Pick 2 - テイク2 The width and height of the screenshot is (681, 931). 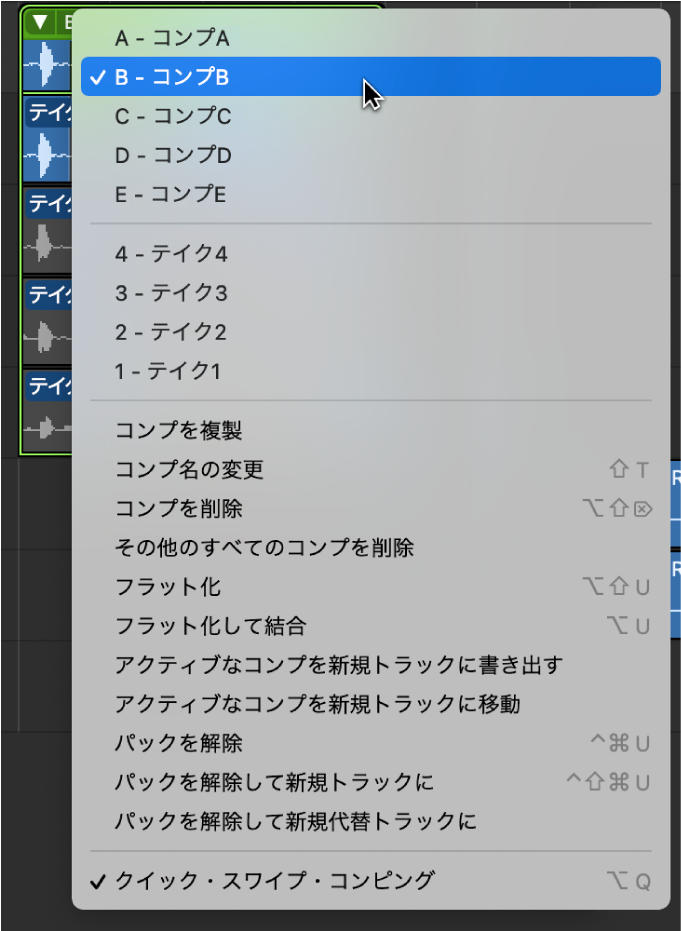[x=370, y=332]
